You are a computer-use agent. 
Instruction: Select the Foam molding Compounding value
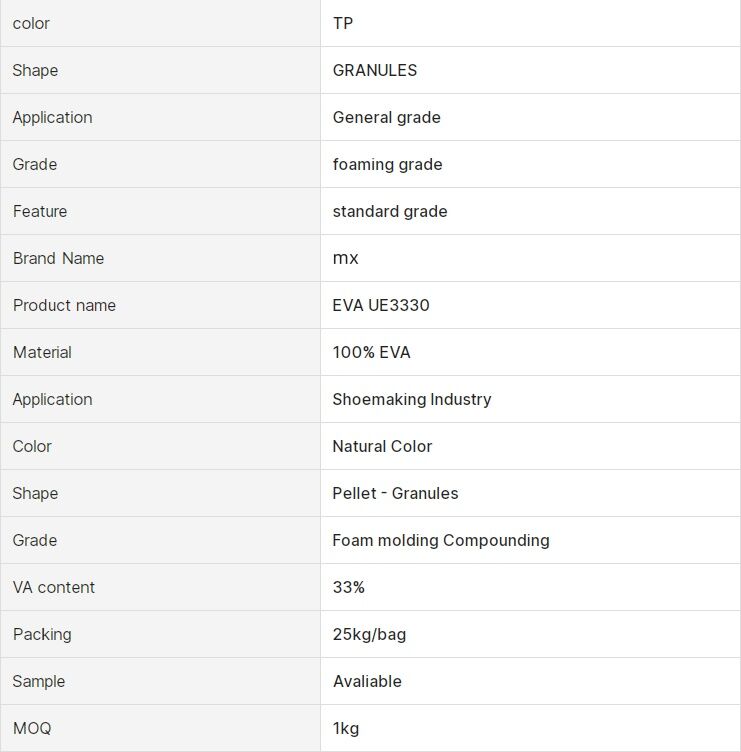[x=441, y=540]
